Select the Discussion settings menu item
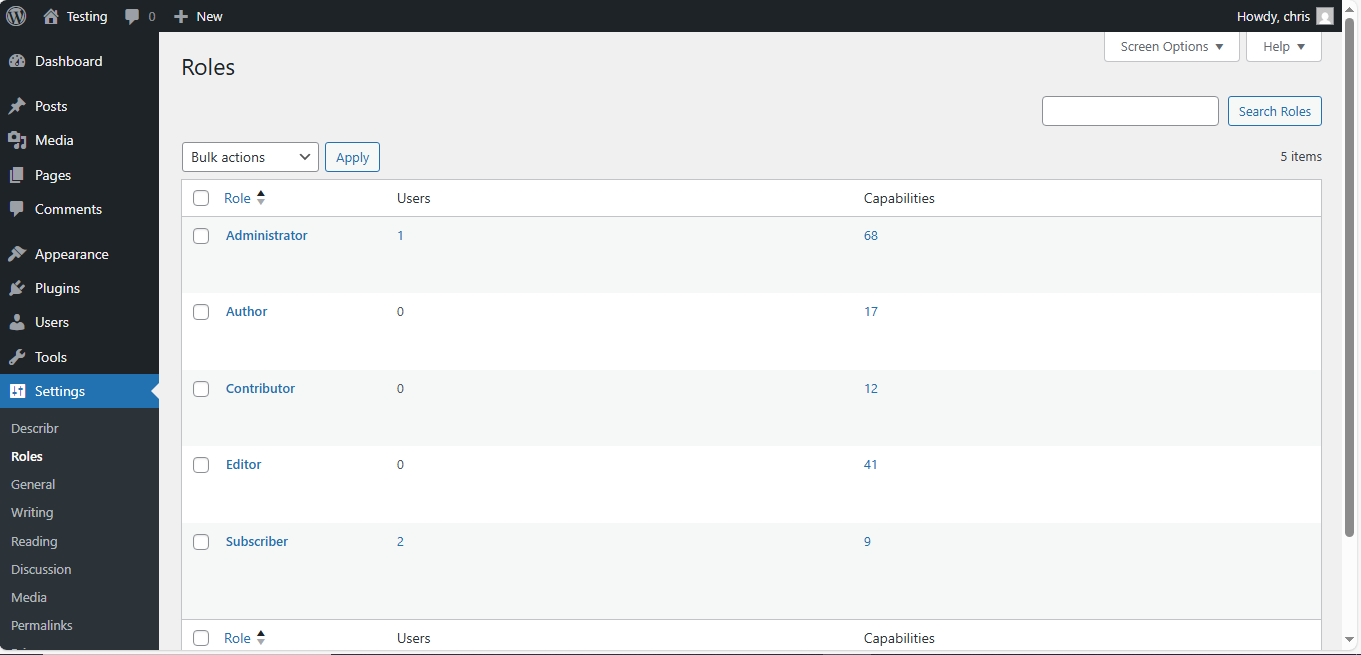Viewport: 1361px width, 655px height. click(x=41, y=569)
